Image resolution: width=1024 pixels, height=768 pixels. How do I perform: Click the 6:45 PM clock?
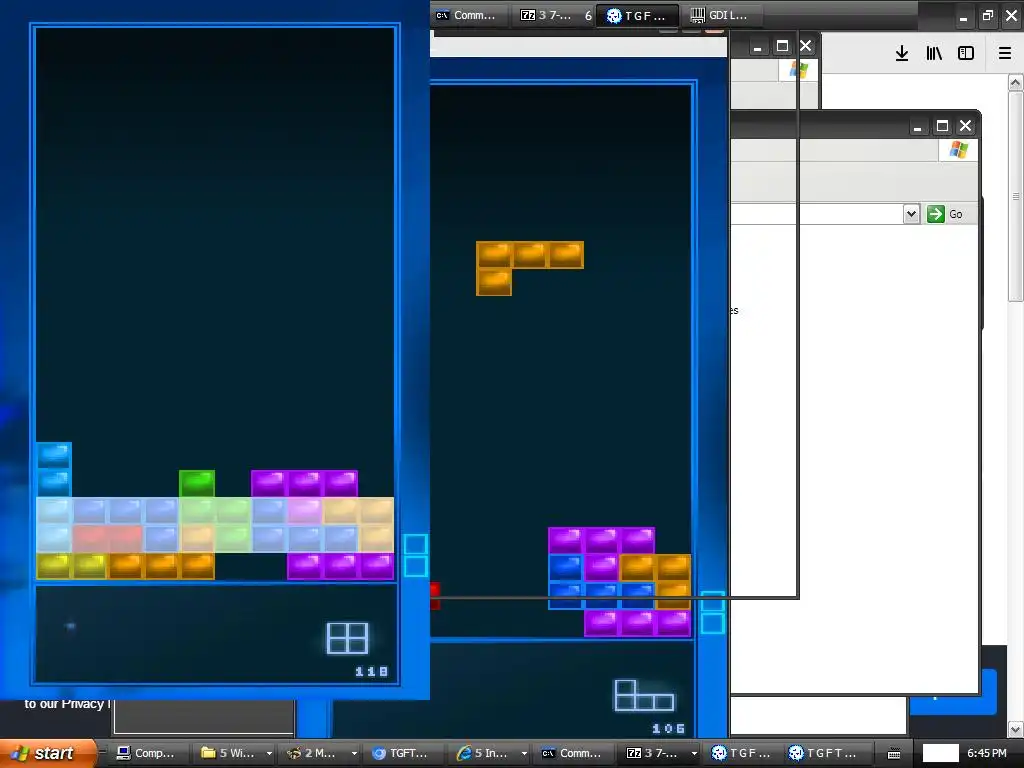coord(987,753)
